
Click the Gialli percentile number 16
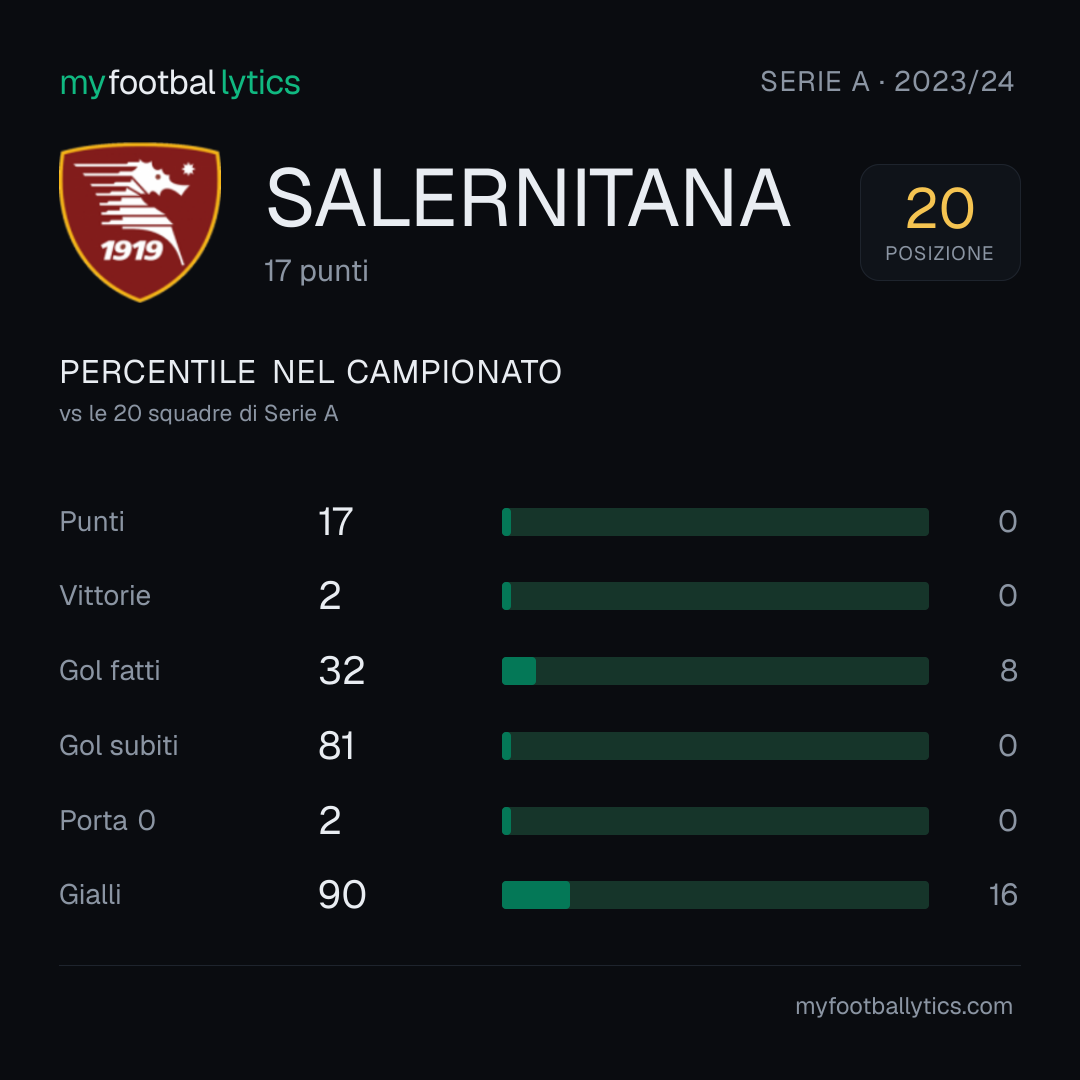(x=1003, y=895)
